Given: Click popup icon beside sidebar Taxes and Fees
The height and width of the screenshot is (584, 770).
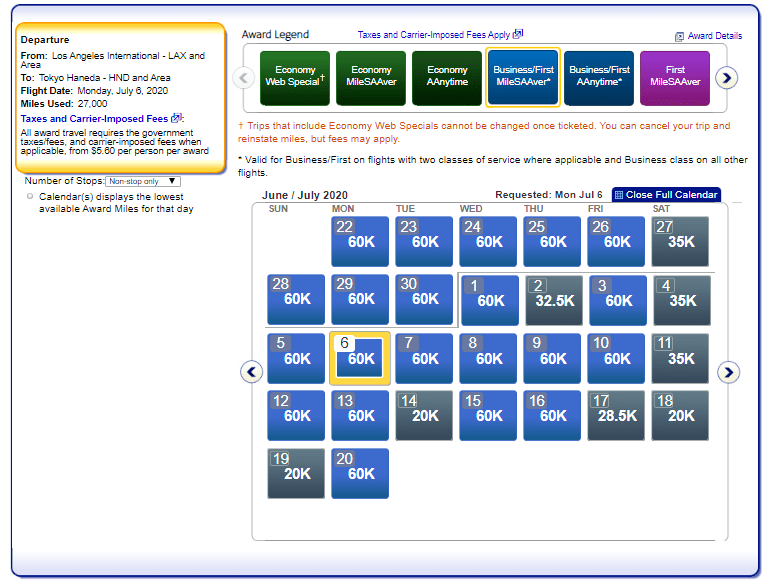Looking at the screenshot, I should (176, 118).
